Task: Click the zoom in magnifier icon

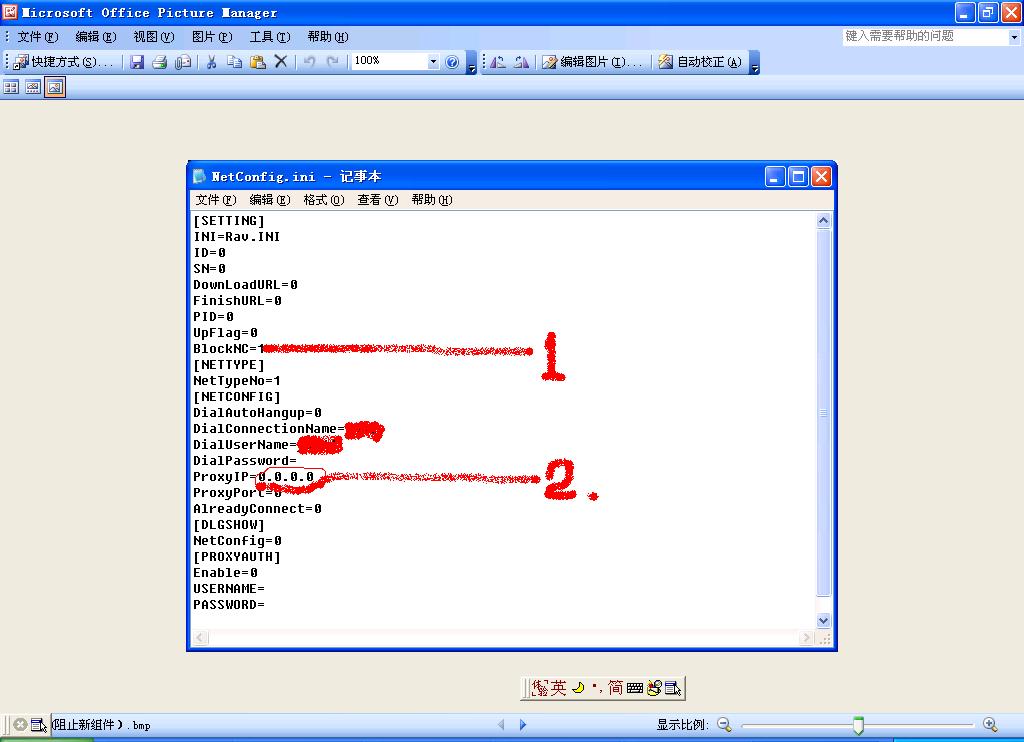Action: [x=990, y=724]
